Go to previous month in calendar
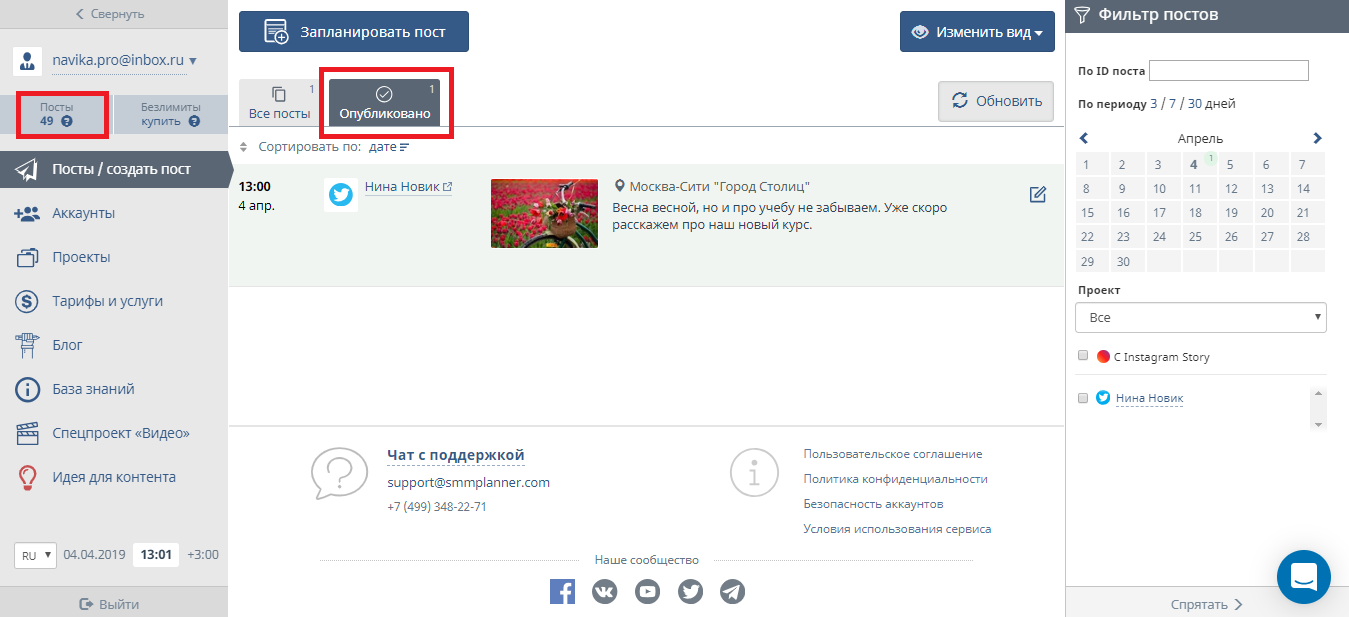Image resolution: width=1349 pixels, height=617 pixels. [1084, 139]
